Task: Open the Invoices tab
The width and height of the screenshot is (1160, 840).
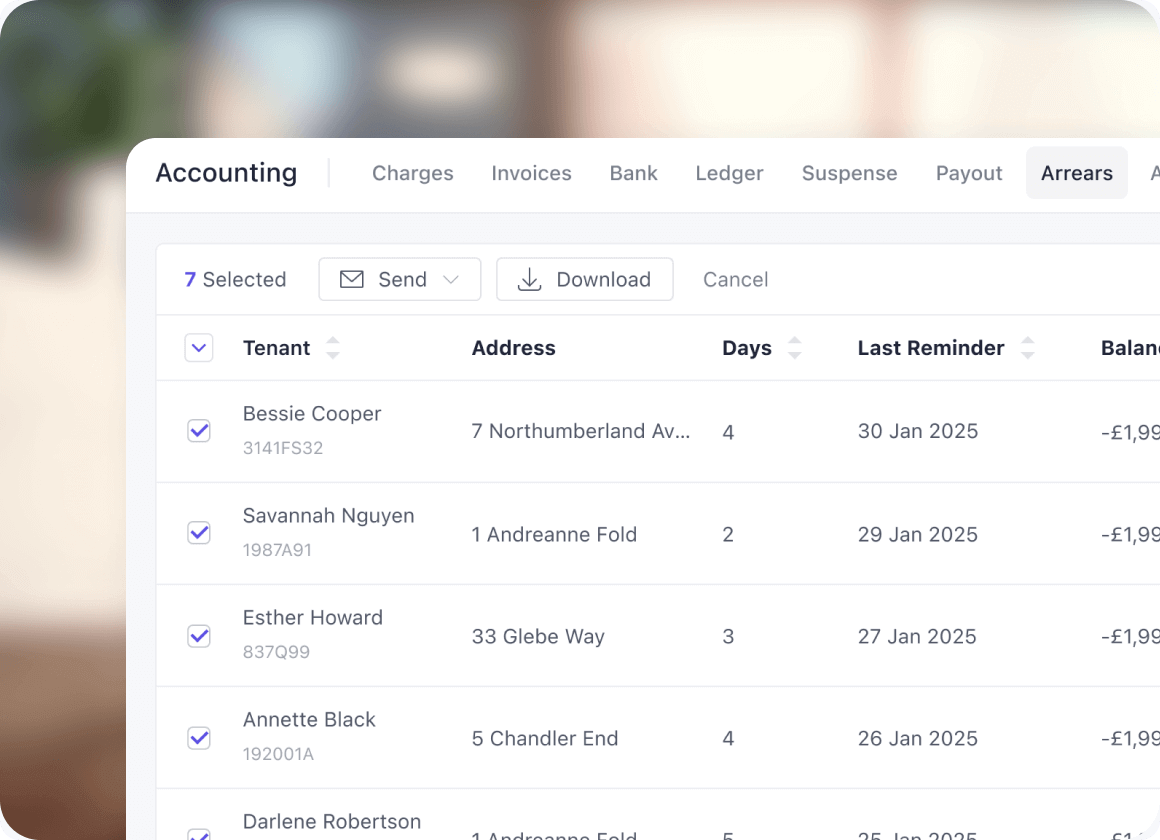Action: (531, 173)
